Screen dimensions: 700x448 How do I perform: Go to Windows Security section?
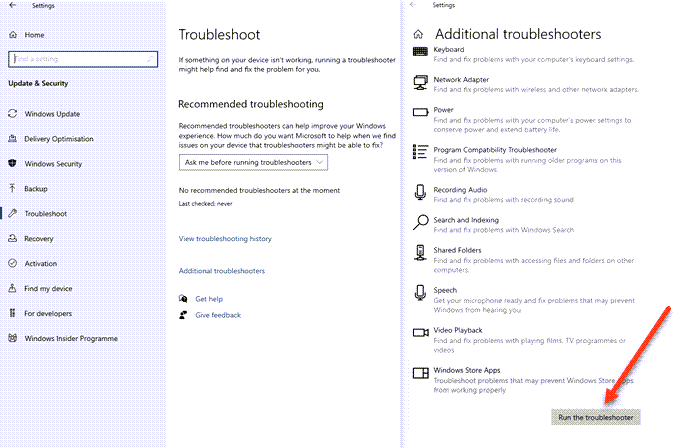pos(53,164)
